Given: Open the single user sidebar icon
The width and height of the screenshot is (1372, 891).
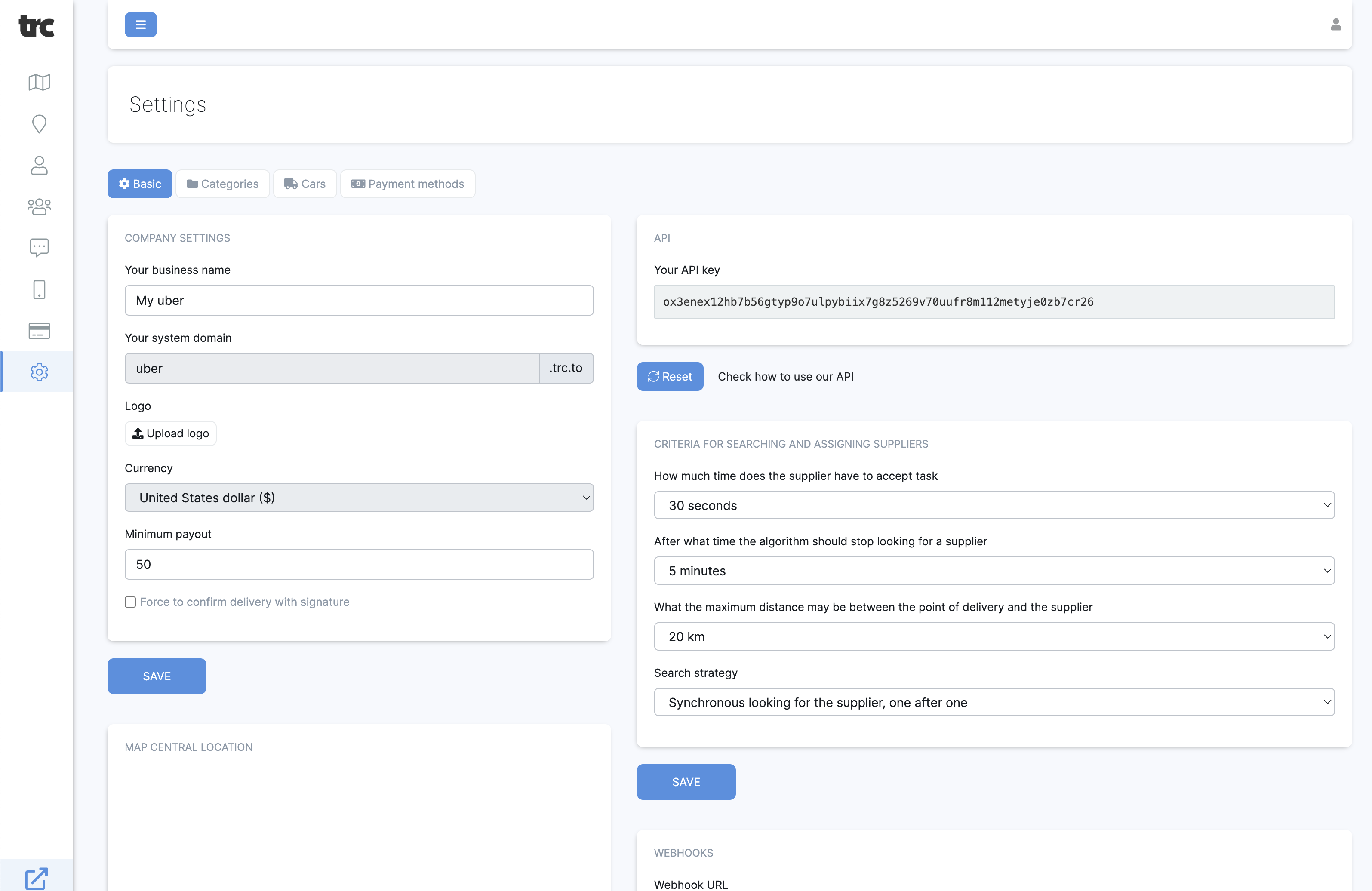Looking at the screenshot, I should click(x=39, y=166).
